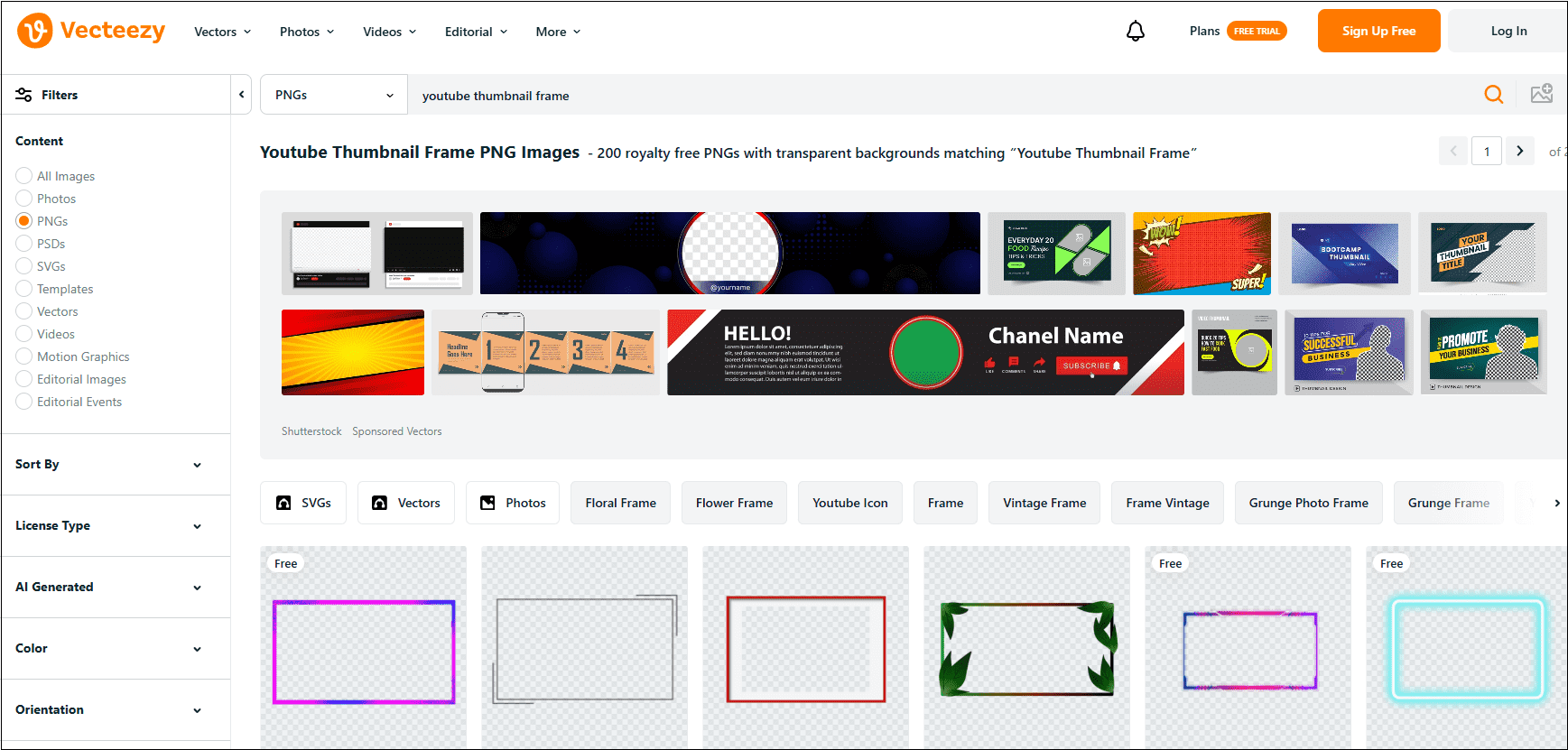The height and width of the screenshot is (750, 1568).
Task: Click the Shutterstock sponsored link
Action: pos(311,431)
